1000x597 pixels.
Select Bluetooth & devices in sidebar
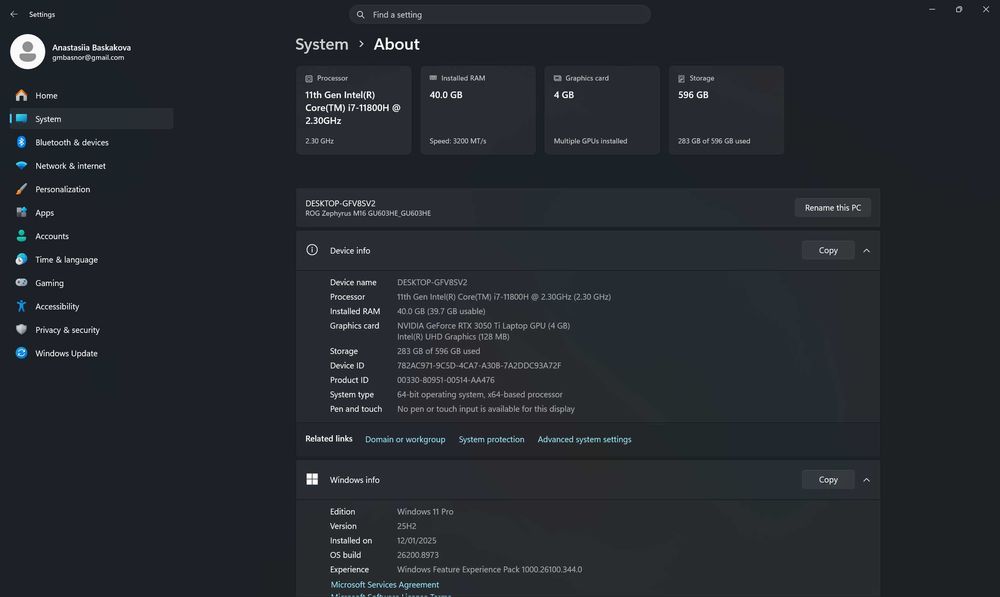click(91, 142)
